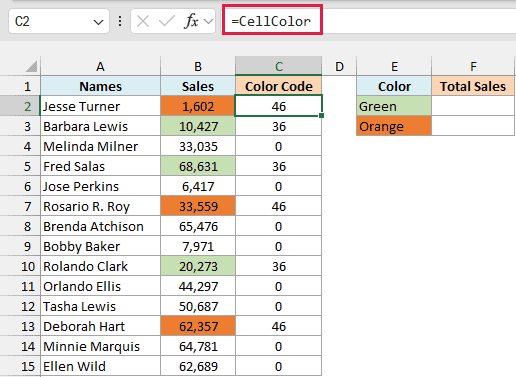Image resolution: width=516 pixels, height=377 pixels.
Task: Select the Green color cell in column E
Action: (394, 106)
